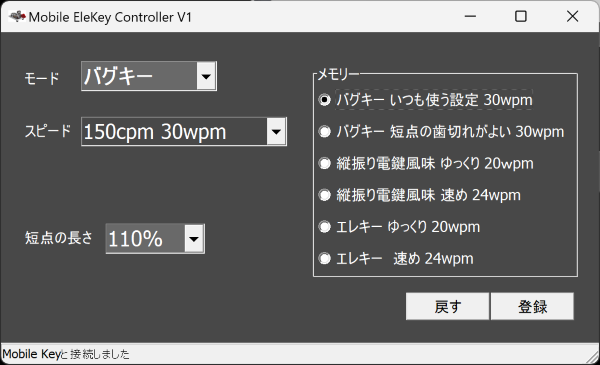Select memory バグキー 短点の歯切れがよい 30wpm
Screen dimensions: 600x365
pos(442,132)
